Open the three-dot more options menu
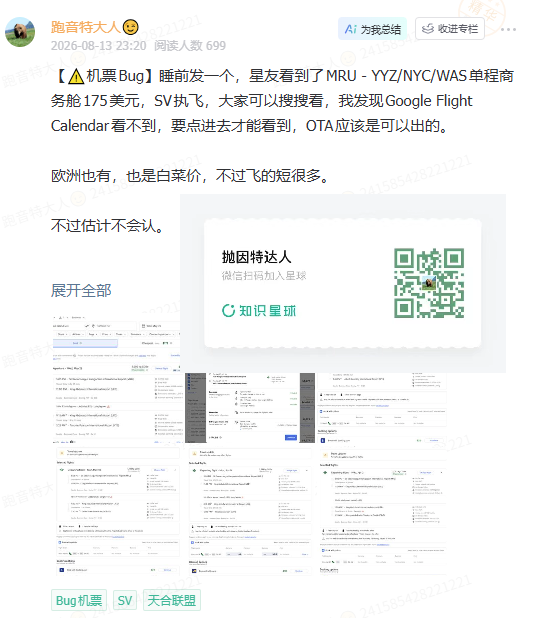533x618 pixels. pyautogui.click(x=508, y=29)
